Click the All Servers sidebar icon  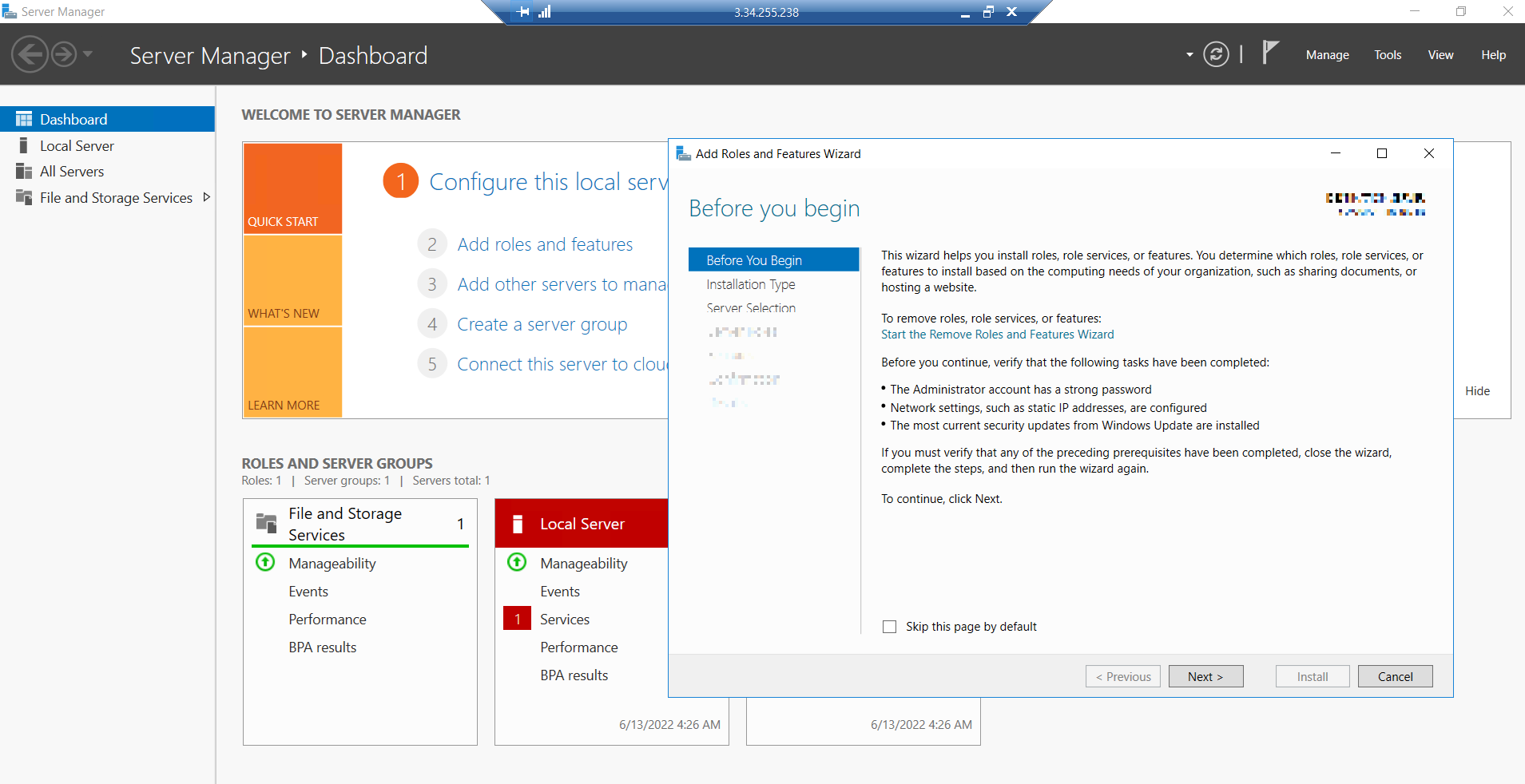(24, 171)
